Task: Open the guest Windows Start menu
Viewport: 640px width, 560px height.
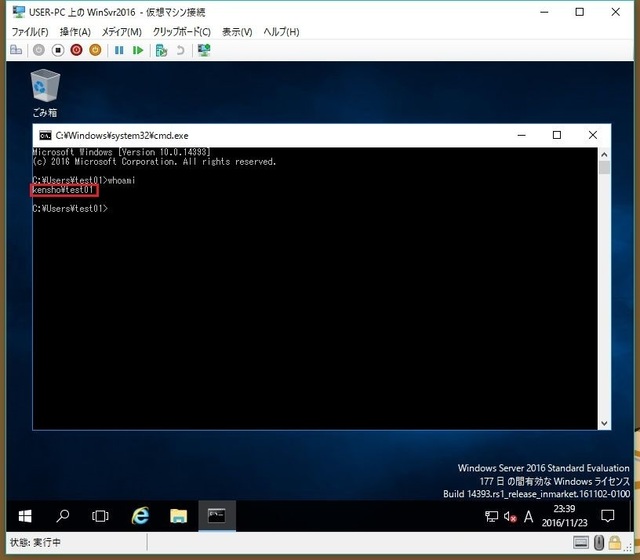Action: 25,516
